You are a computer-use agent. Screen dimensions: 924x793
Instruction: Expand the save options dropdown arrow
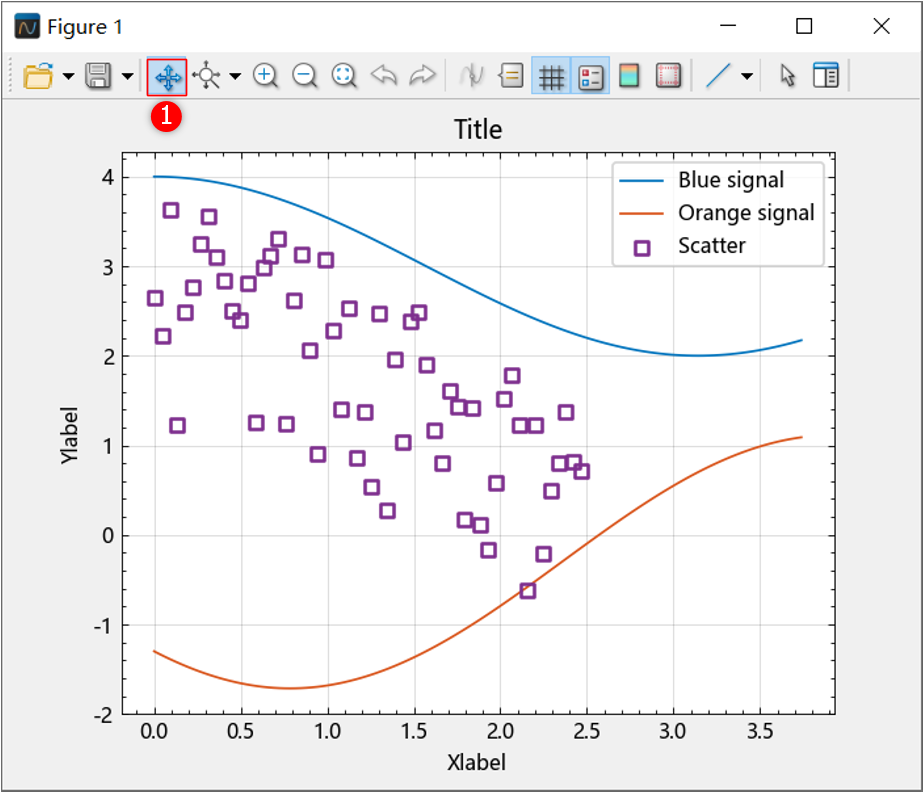(127, 77)
